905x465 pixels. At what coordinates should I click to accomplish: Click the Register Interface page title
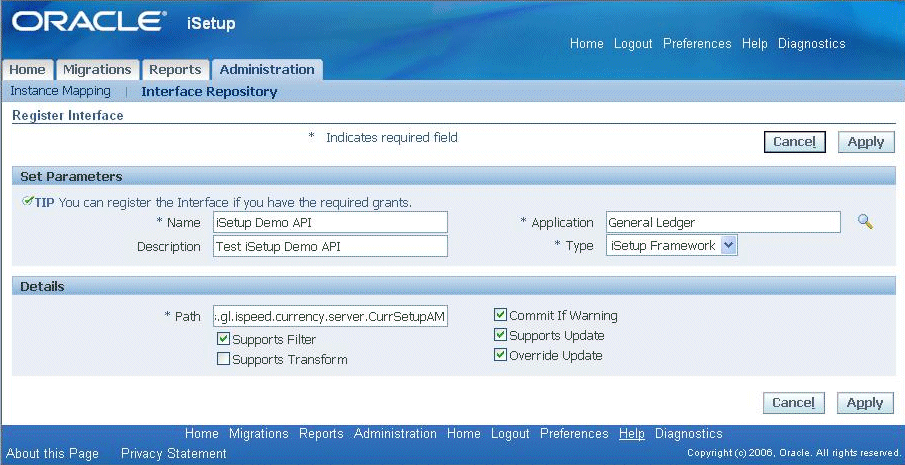click(68, 115)
